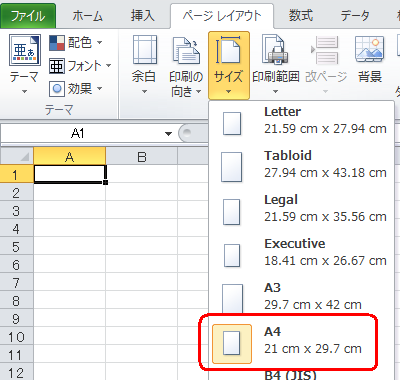
Task: Select row 3 header
Action: [x=17, y=210]
